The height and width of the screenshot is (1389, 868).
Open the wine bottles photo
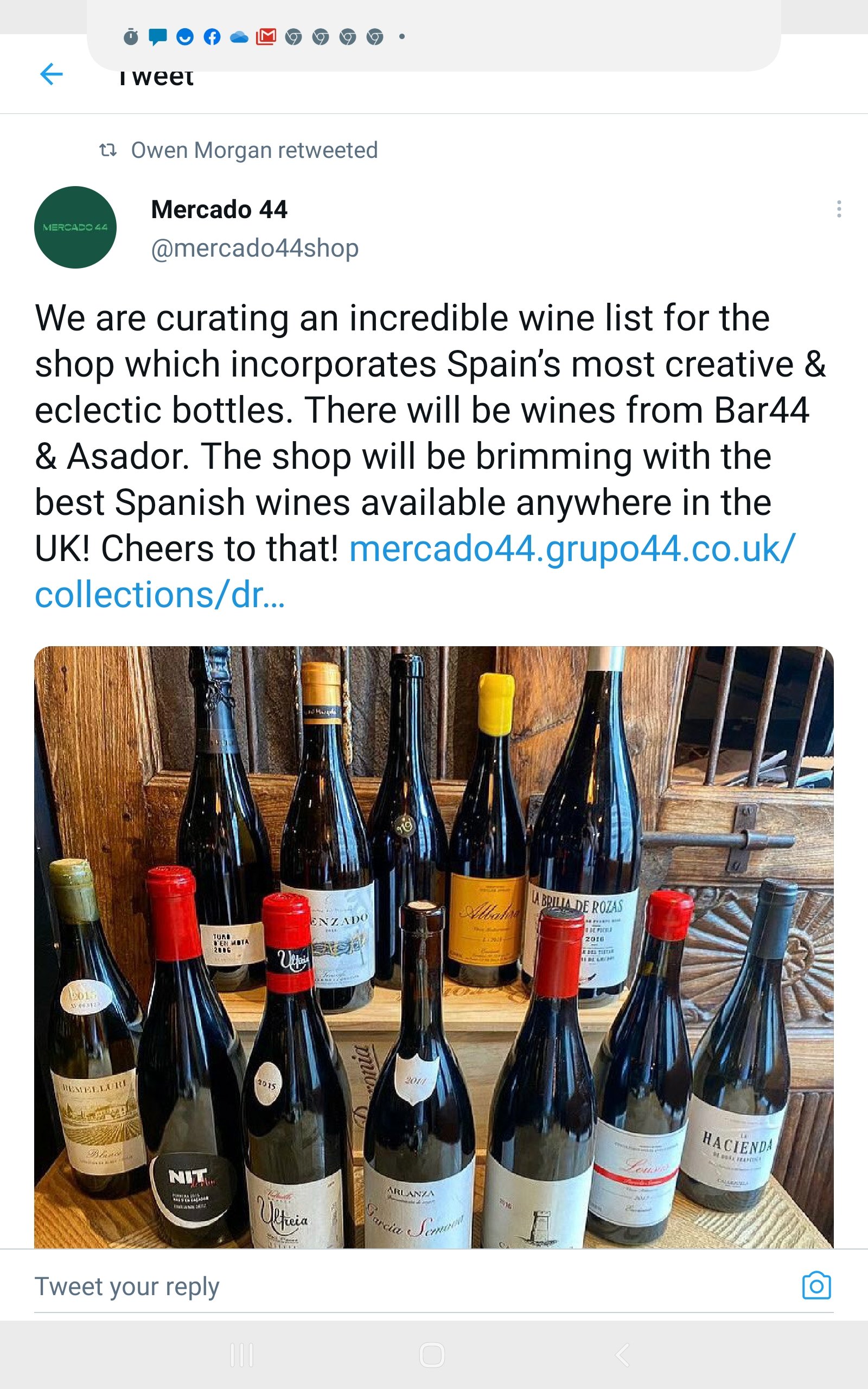pos(433,947)
